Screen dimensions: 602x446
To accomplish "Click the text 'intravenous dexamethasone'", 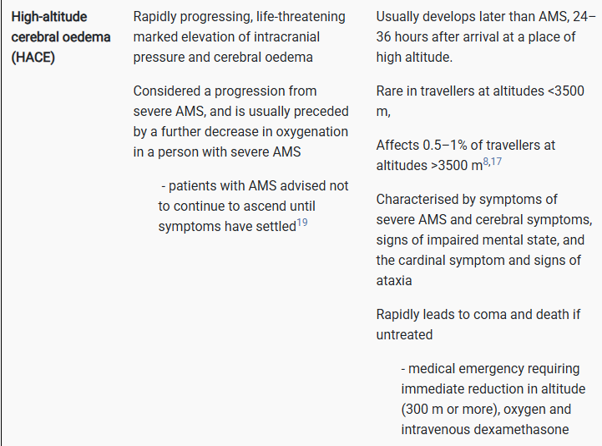I will tap(485, 429).
